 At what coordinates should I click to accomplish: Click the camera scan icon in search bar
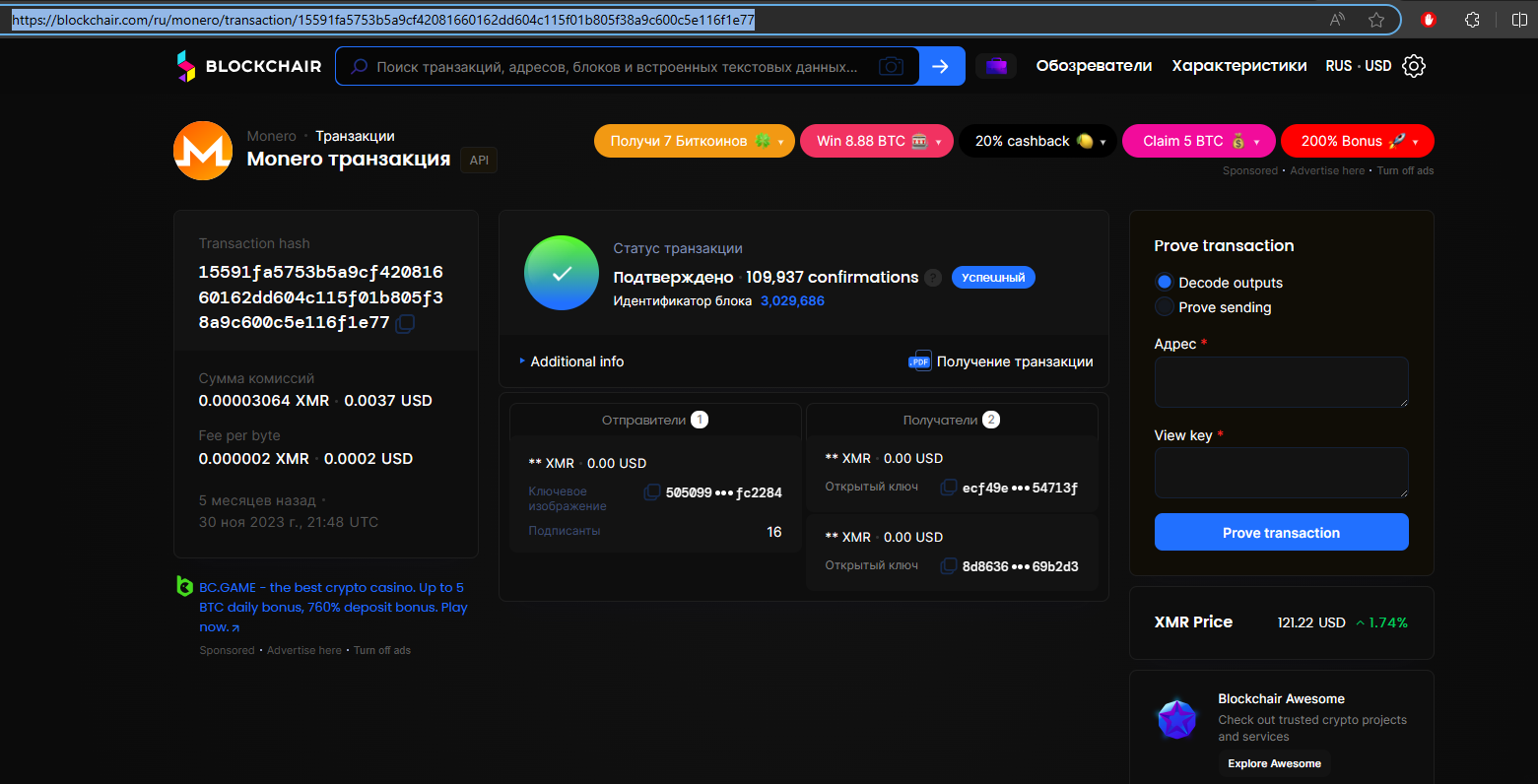pos(891,66)
